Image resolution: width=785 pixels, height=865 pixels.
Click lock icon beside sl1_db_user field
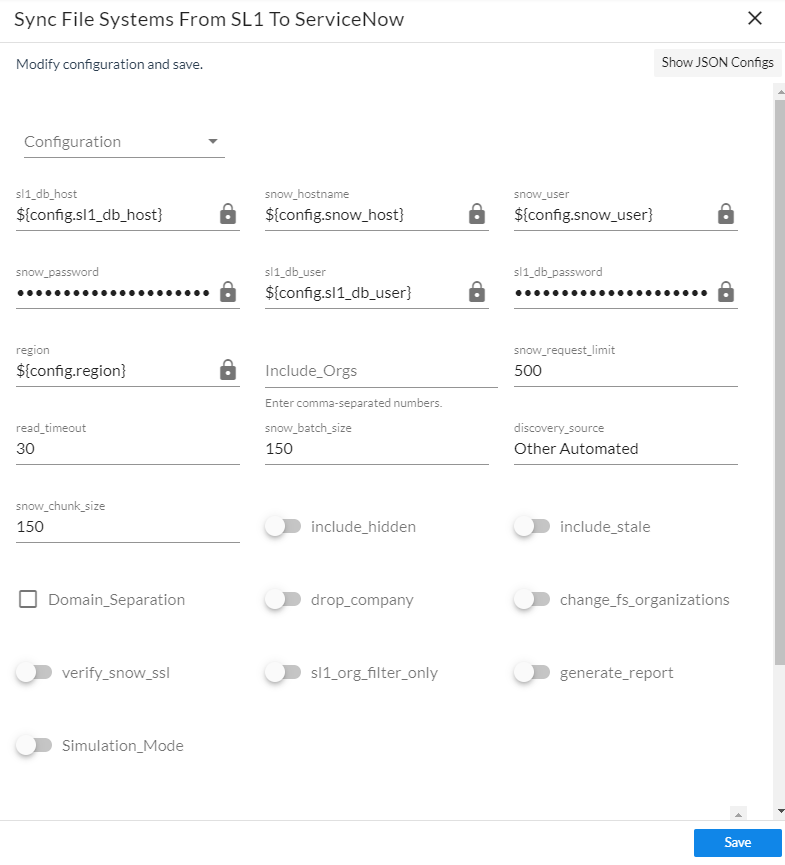pyautogui.click(x=477, y=292)
